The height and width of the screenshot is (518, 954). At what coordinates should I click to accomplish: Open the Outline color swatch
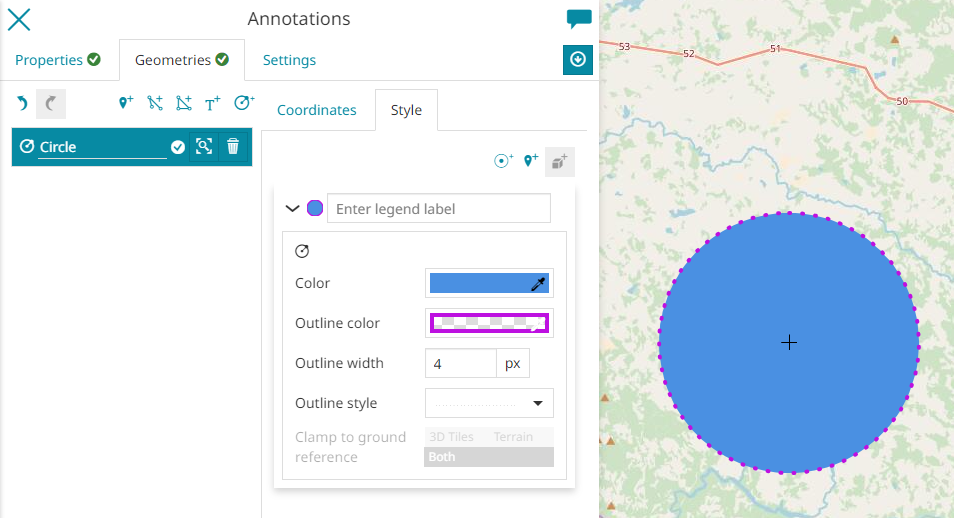click(489, 323)
